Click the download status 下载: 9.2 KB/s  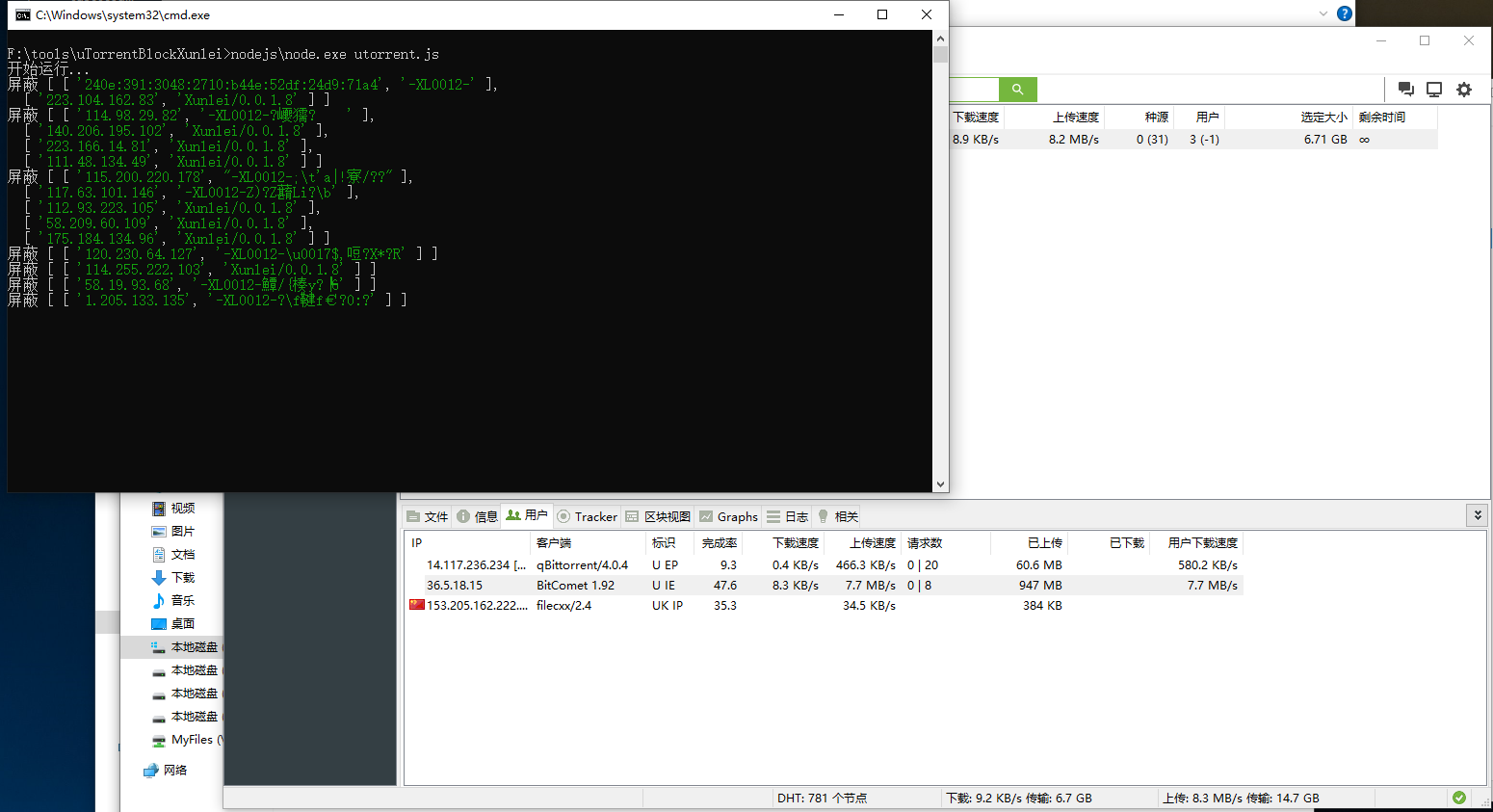point(1019,799)
